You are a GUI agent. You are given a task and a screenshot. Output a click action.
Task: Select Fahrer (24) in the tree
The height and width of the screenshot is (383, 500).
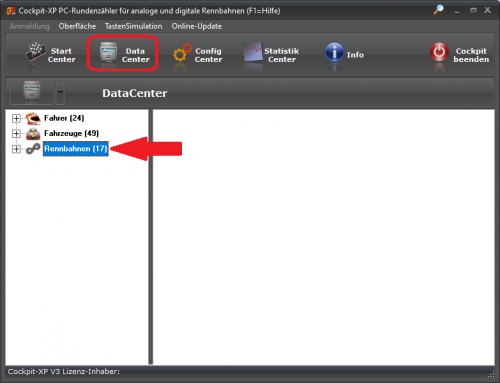[x=64, y=118]
